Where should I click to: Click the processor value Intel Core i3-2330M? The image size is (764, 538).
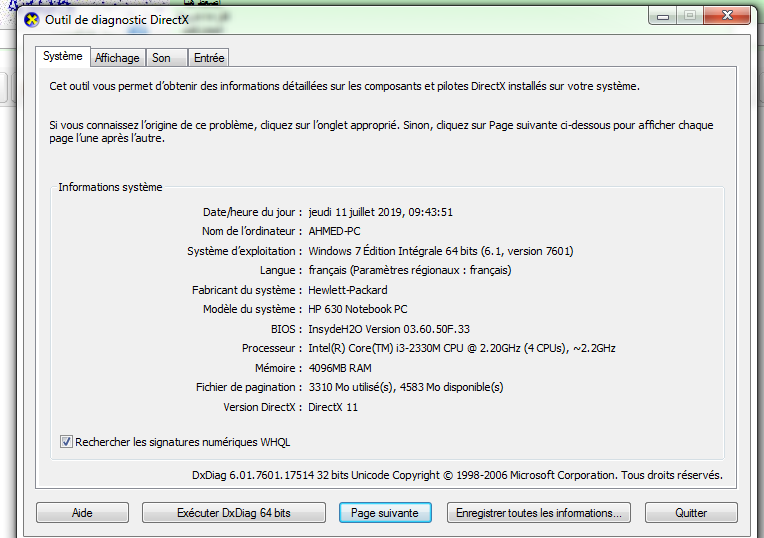tap(461, 348)
